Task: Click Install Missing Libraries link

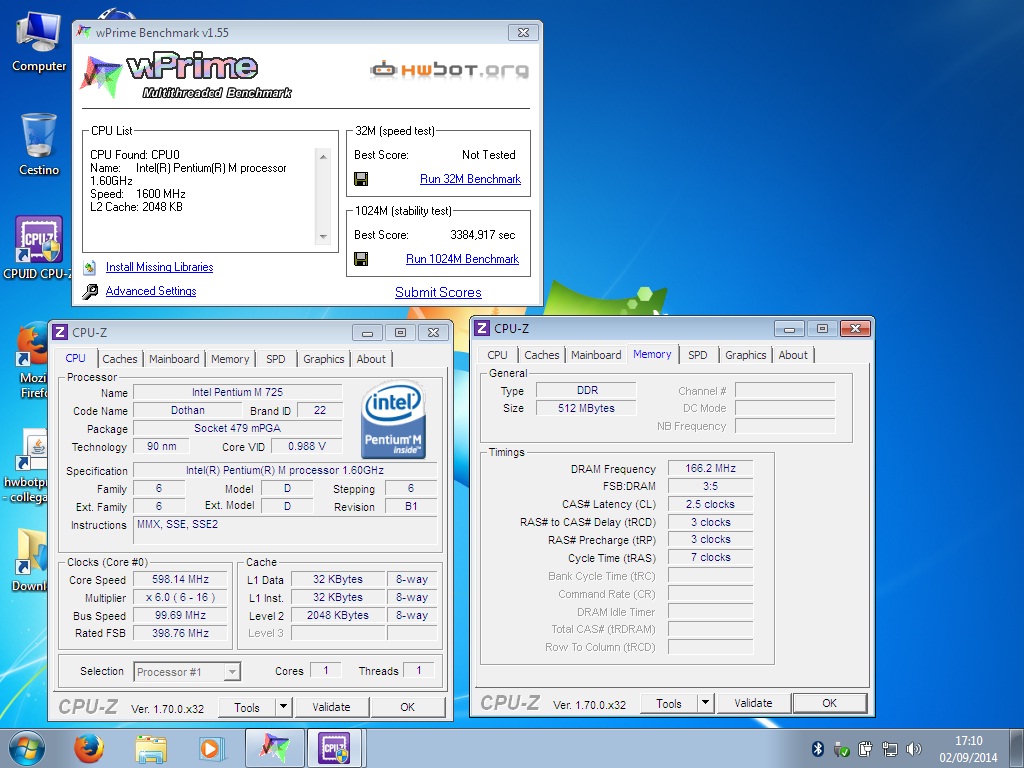Action: pos(159,267)
